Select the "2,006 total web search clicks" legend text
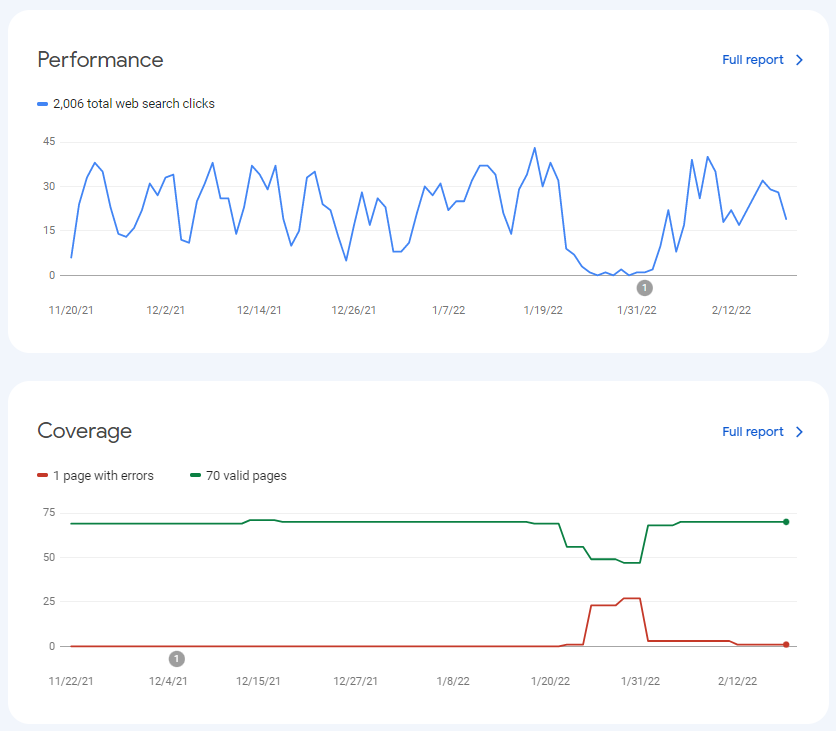Image resolution: width=836 pixels, height=731 pixels. tap(134, 104)
